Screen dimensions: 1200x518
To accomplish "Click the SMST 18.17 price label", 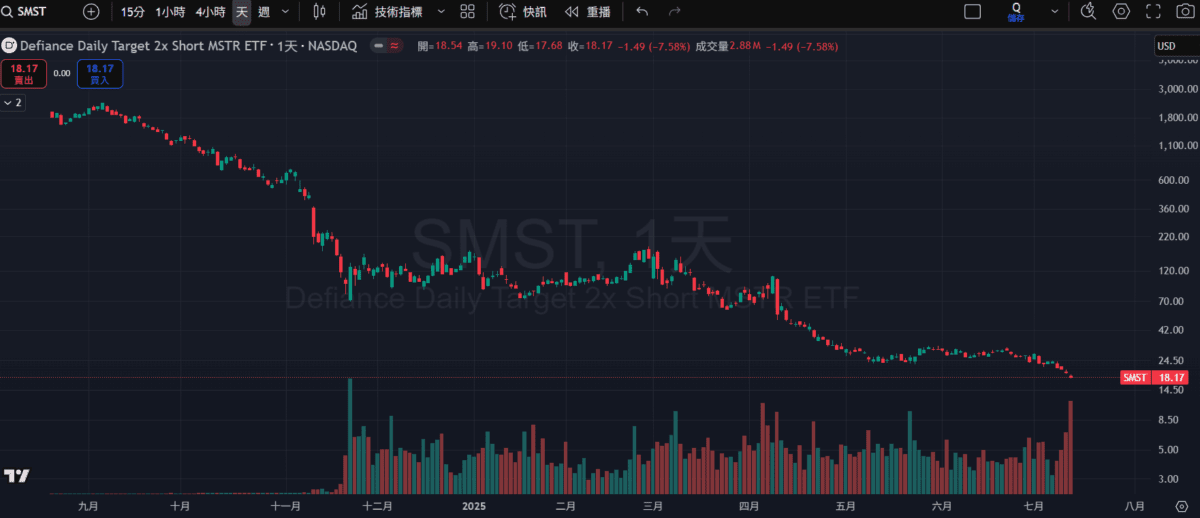I will tap(1154, 377).
